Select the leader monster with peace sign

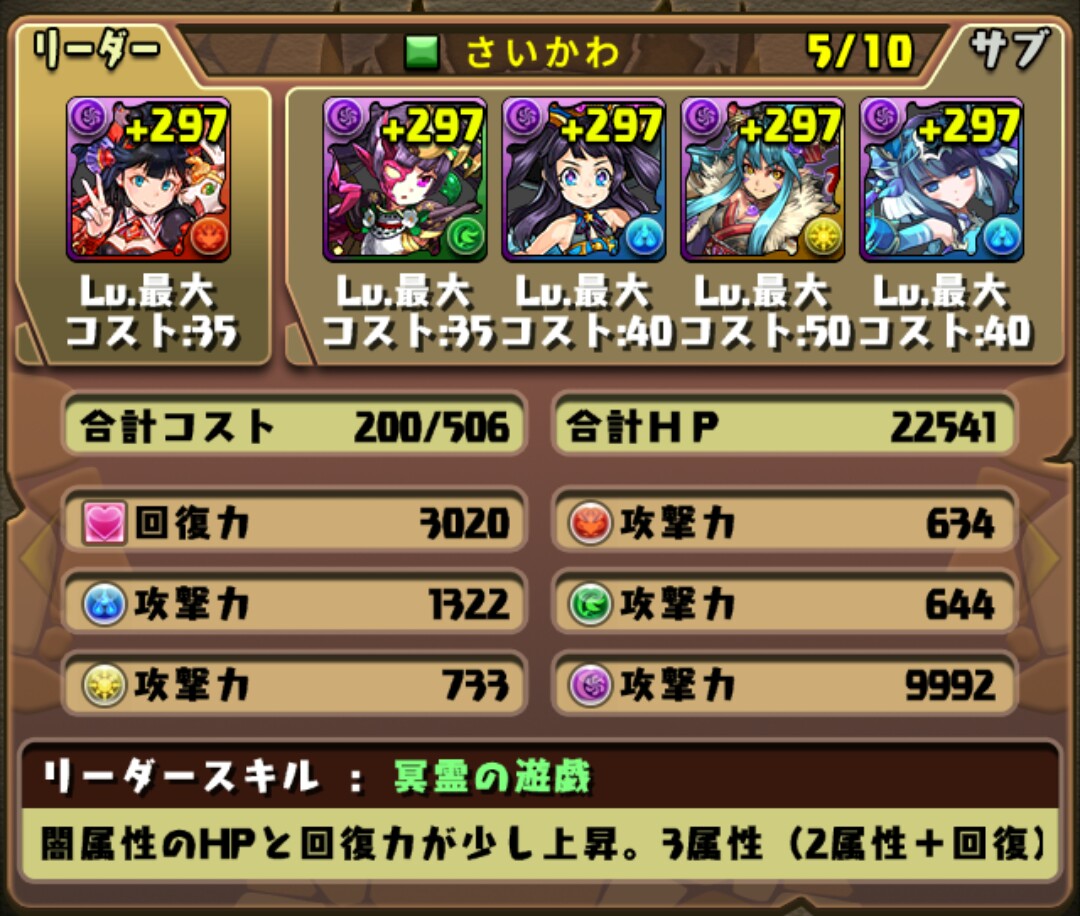(x=148, y=179)
